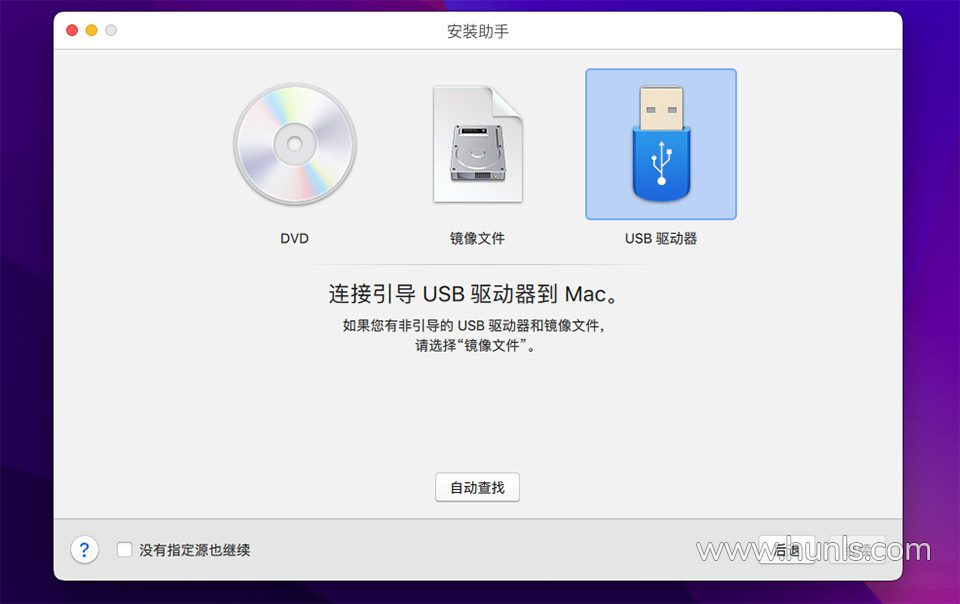
Task: Select the DVD disc icon
Action: (294, 145)
